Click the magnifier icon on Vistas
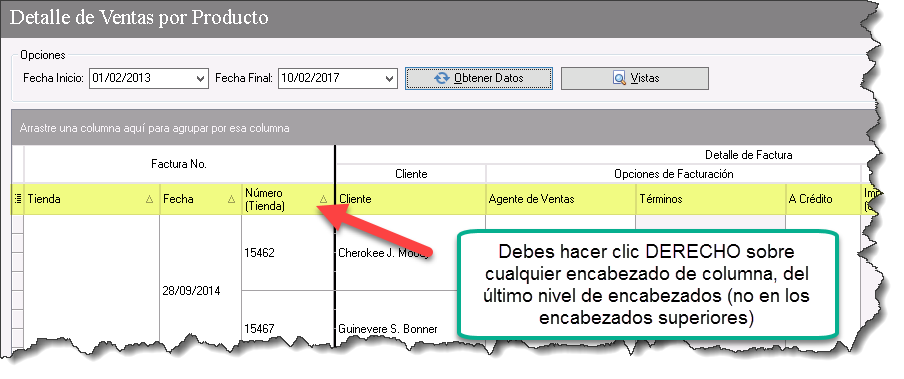This screenshot has width=904, height=379. tap(620, 78)
